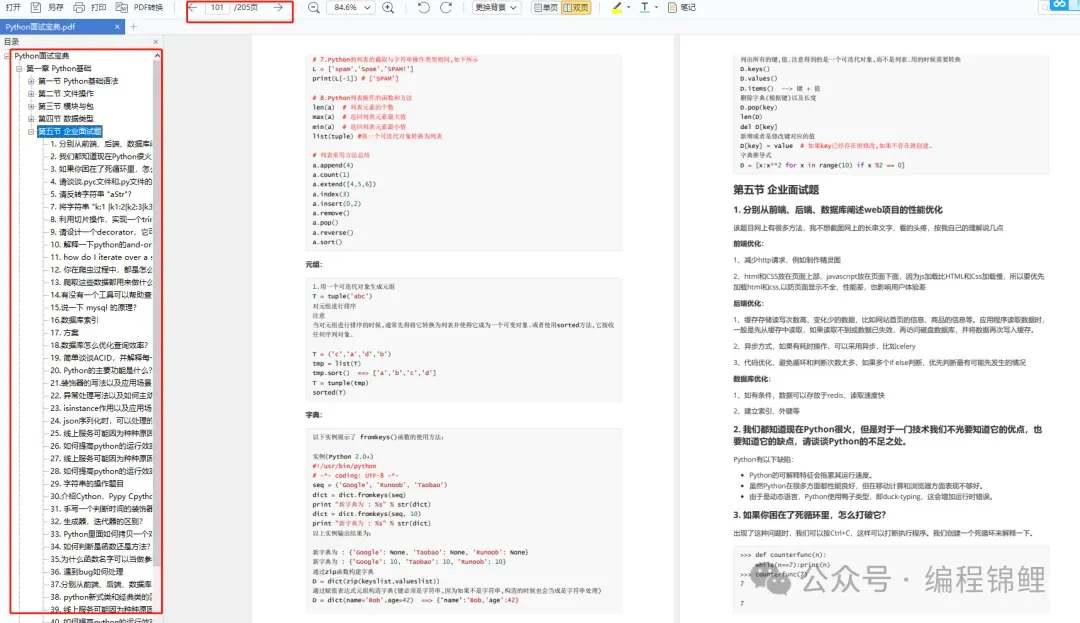Open outline item 10. 解释一下python的and-or
The width and height of the screenshot is (1080, 623).
pyautogui.click(x=101, y=244)
